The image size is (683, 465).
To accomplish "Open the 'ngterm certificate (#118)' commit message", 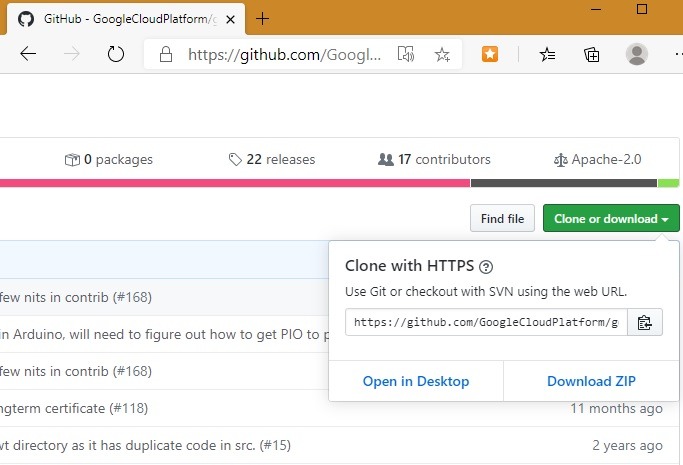I will (74, 408).
